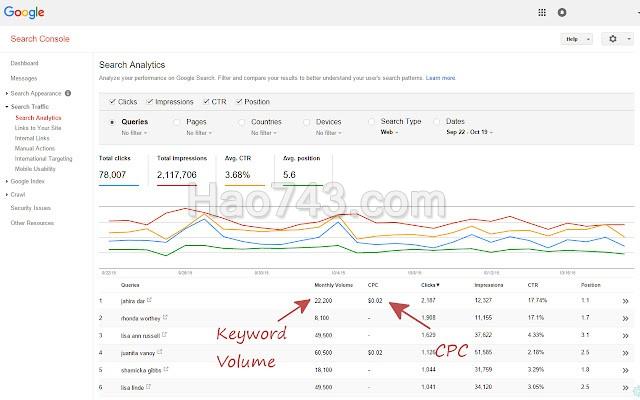Sort by the Monthly Volume column header
The height and width of the screenshot is (400, 640).
(333, 285)
